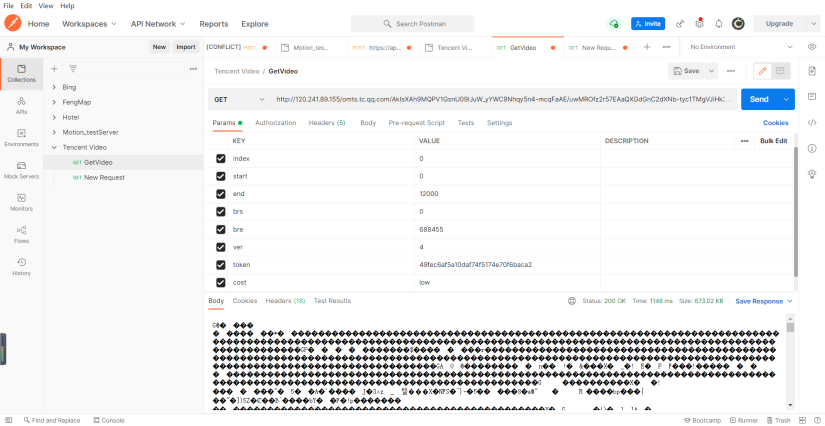Screen dimensions: 825x426
Task: Click the params table vertical scrollbar
Action: pos(796,210)
